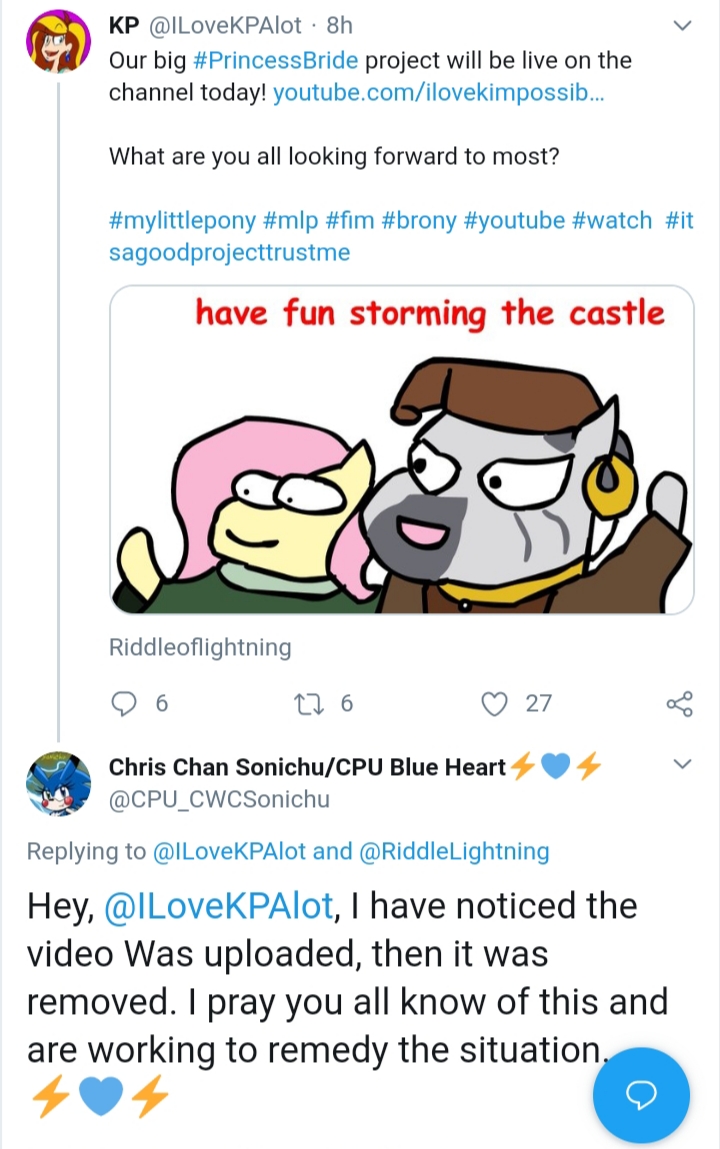
Task: Tap the blue floating reply button
Action: pos(641,1095)
